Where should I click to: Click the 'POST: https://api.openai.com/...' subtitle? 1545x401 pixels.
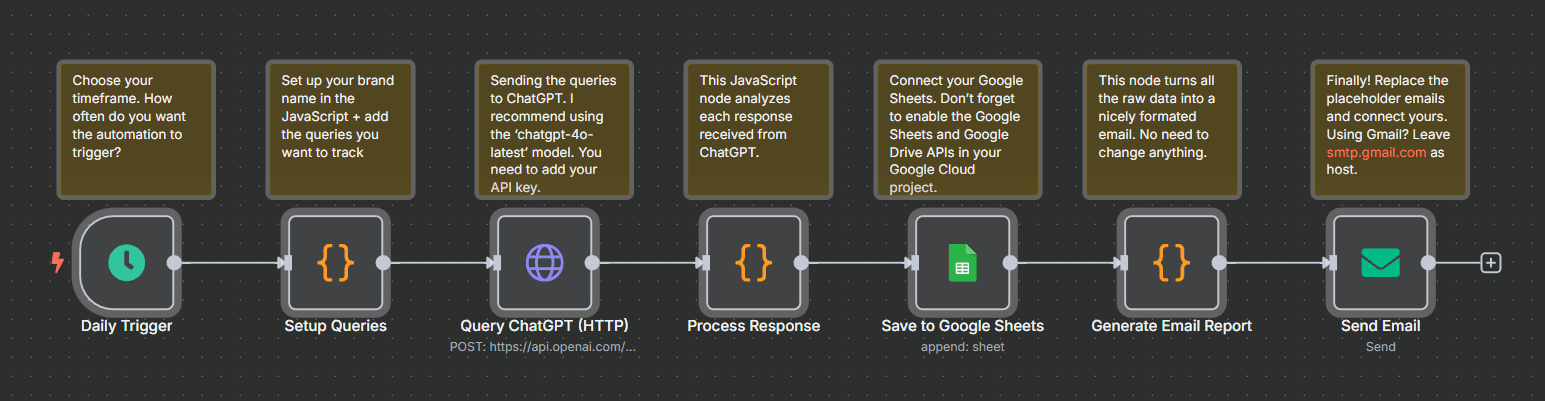pos(543,347)
